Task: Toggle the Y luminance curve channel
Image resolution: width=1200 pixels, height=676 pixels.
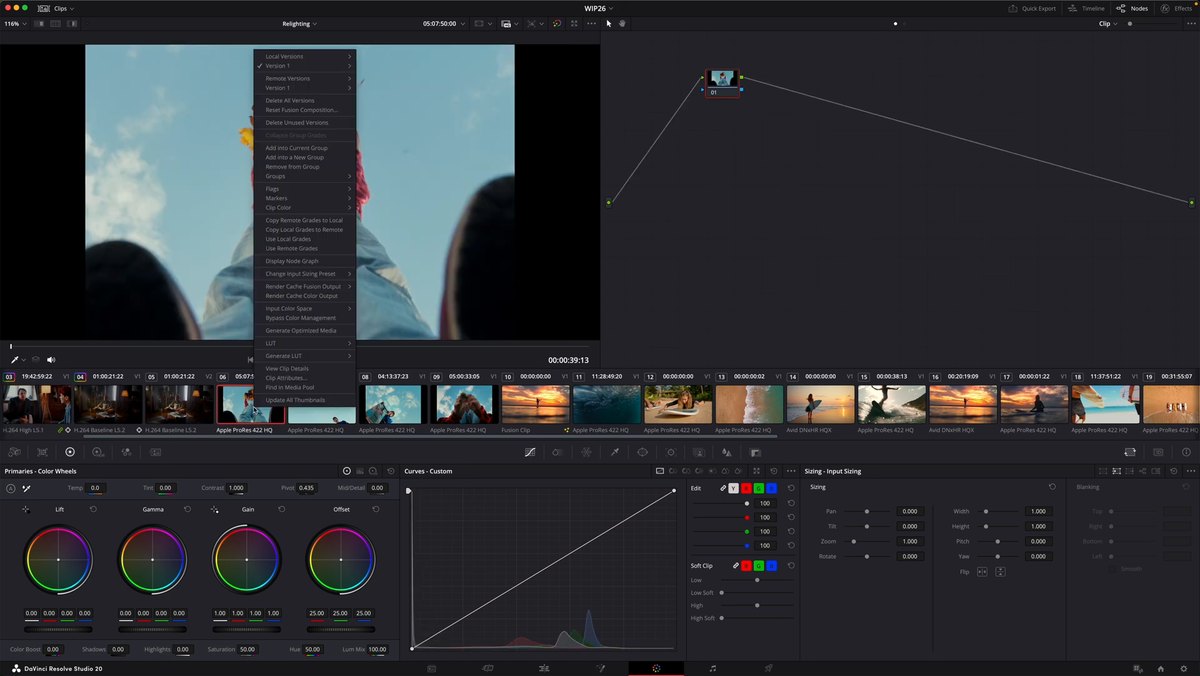Action: [x=733, y=488]
